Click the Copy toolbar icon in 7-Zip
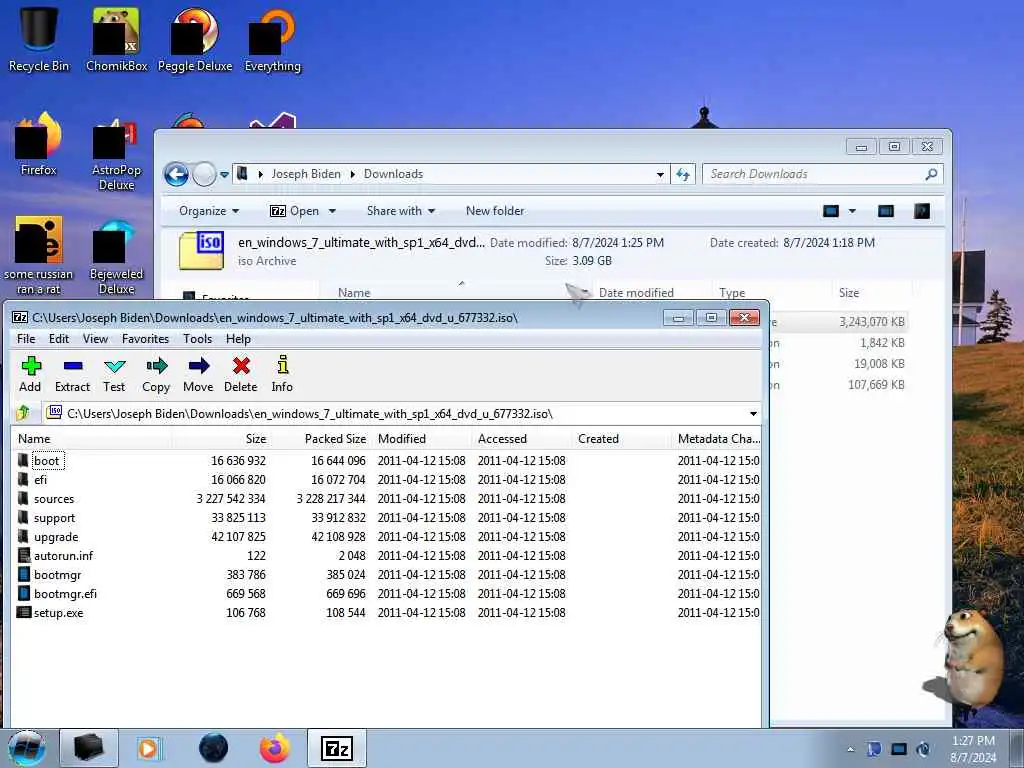 (156, 374)
